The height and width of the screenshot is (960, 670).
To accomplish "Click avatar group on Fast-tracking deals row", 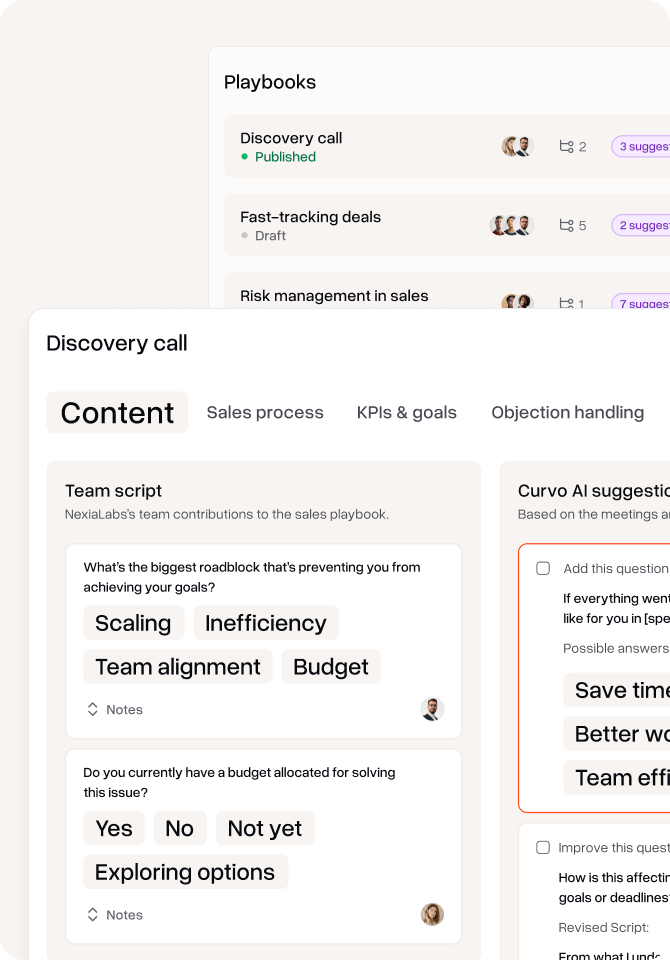I will (x=511, y=226).
